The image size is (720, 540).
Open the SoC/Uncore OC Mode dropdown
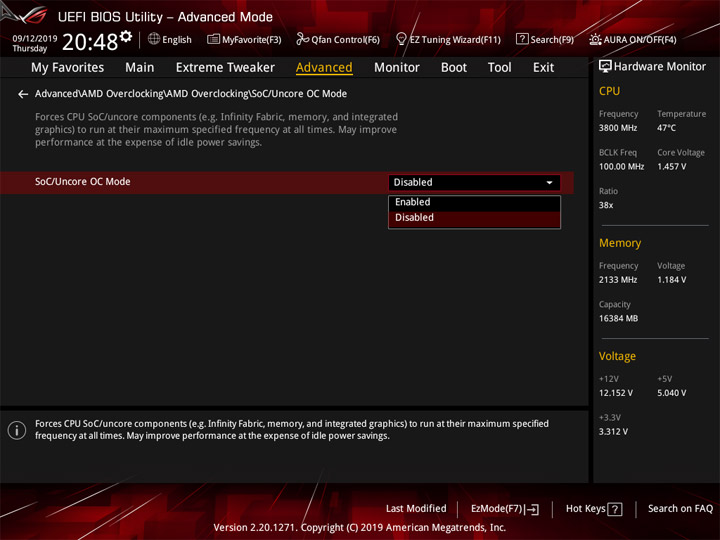coord(474,182)
